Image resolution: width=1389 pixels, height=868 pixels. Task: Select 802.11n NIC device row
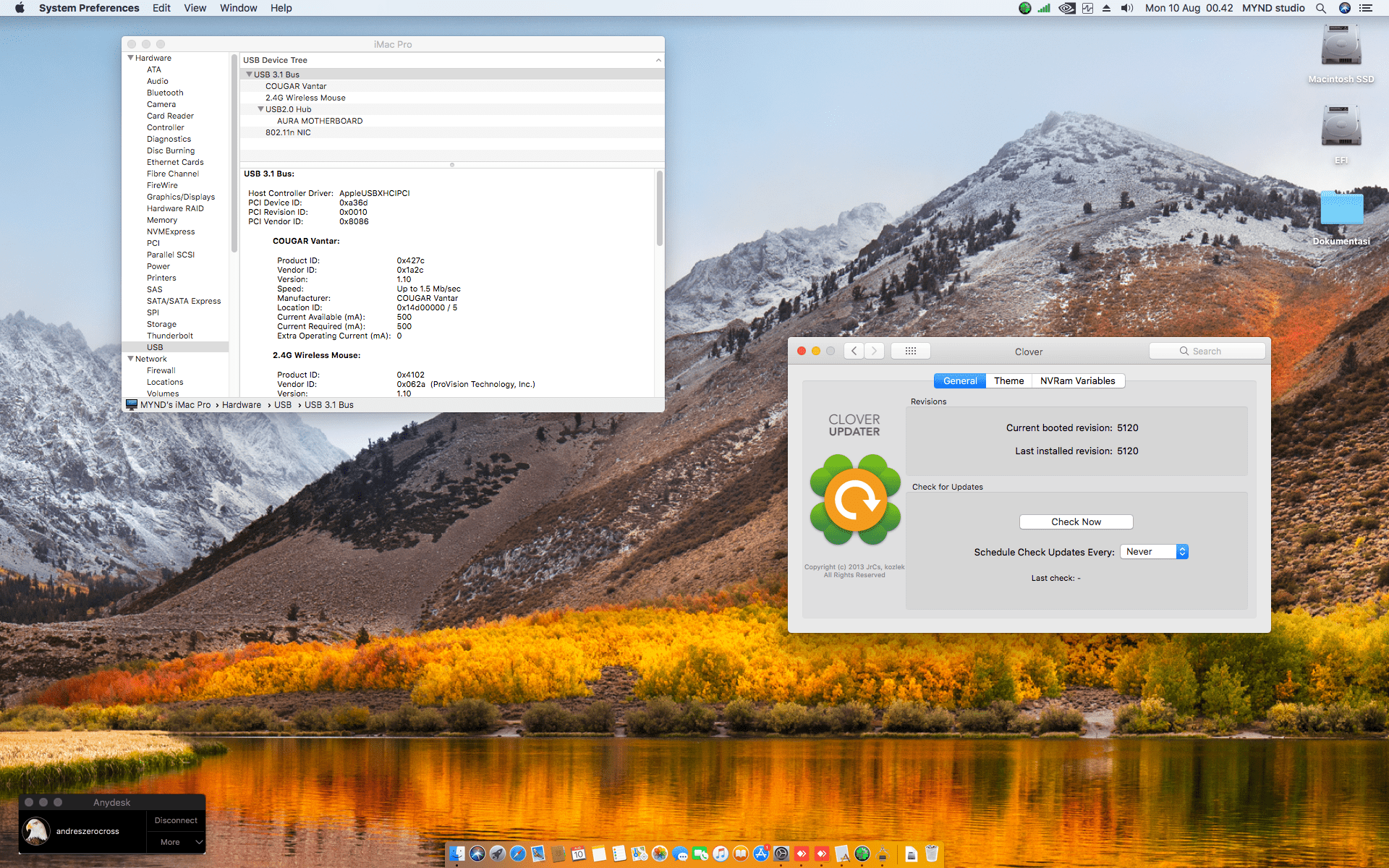(452, 132)
